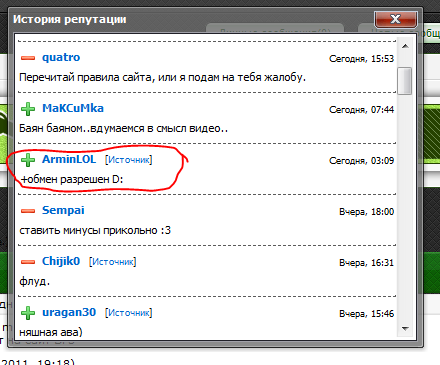This screenshot has height=365, width=440.
Task: Follow the [Источник] link next to uragan30
Action: [129, 313]
